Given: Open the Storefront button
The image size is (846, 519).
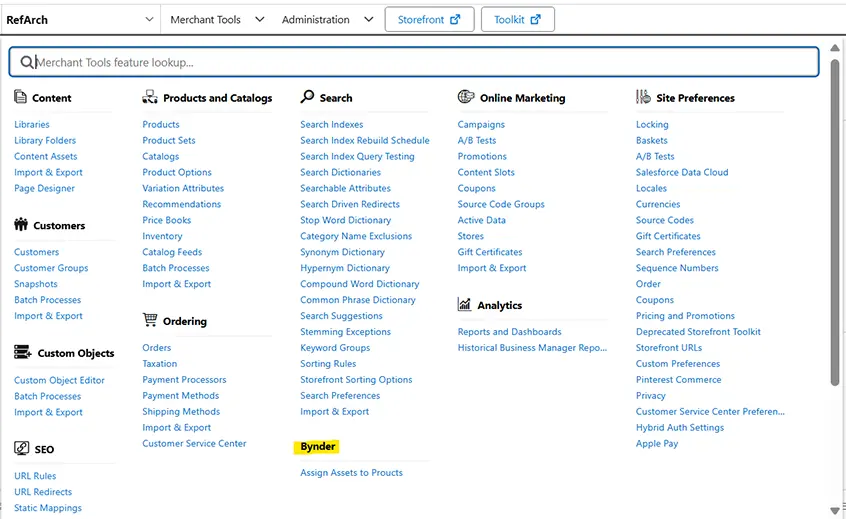Looking at the screenshot, I should (429, 19).
